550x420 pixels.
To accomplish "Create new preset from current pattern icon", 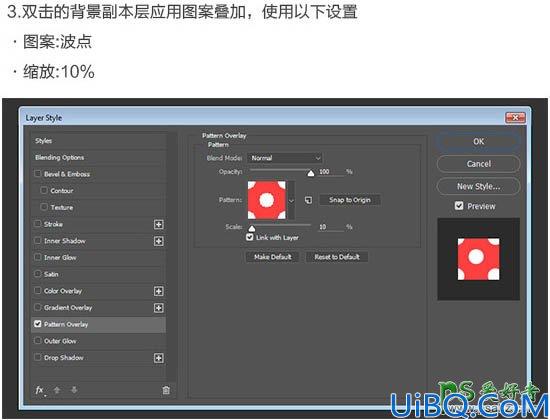I will tap(308, 200).
